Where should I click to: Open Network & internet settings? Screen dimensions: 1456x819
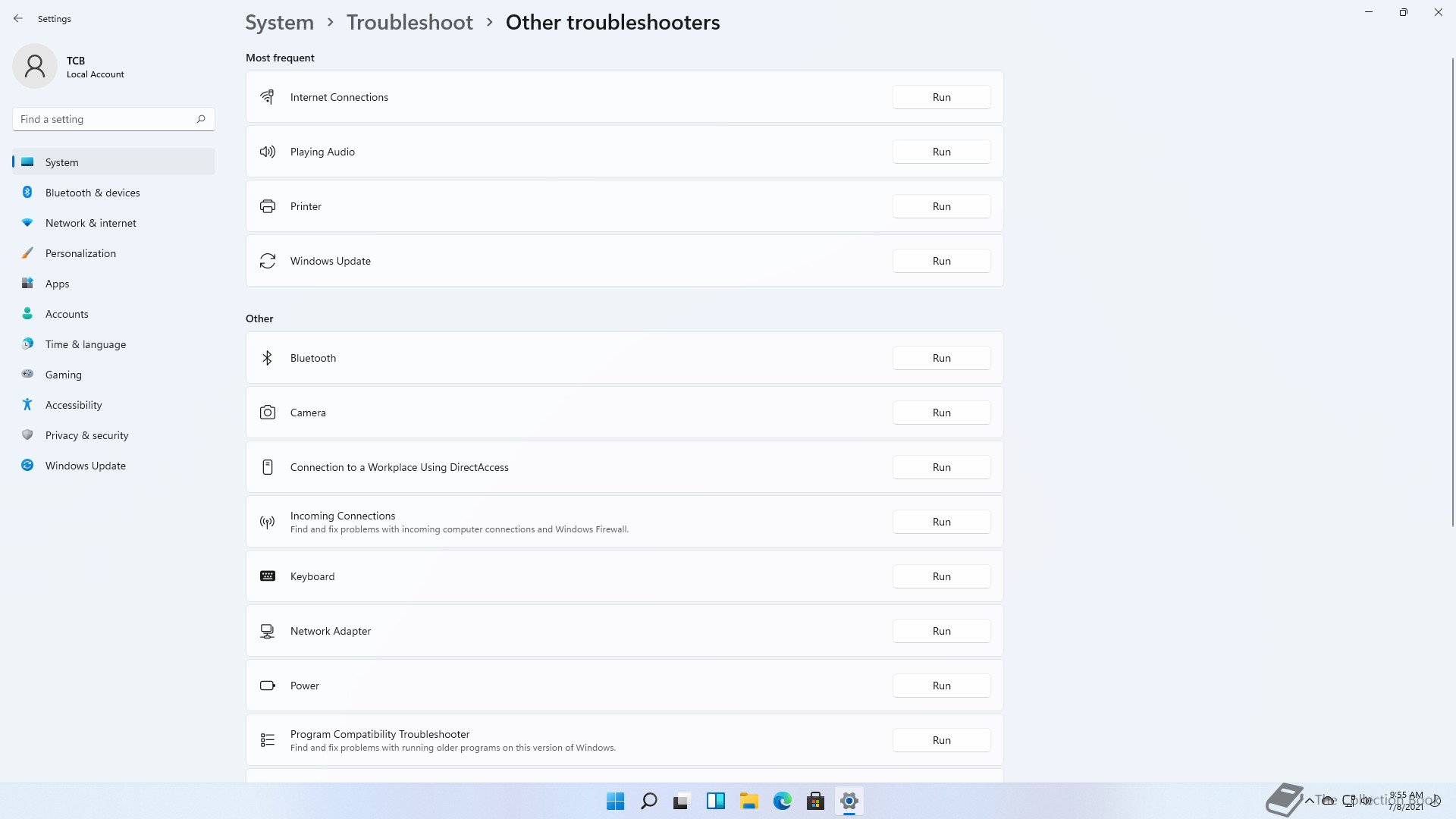(114, 223)
